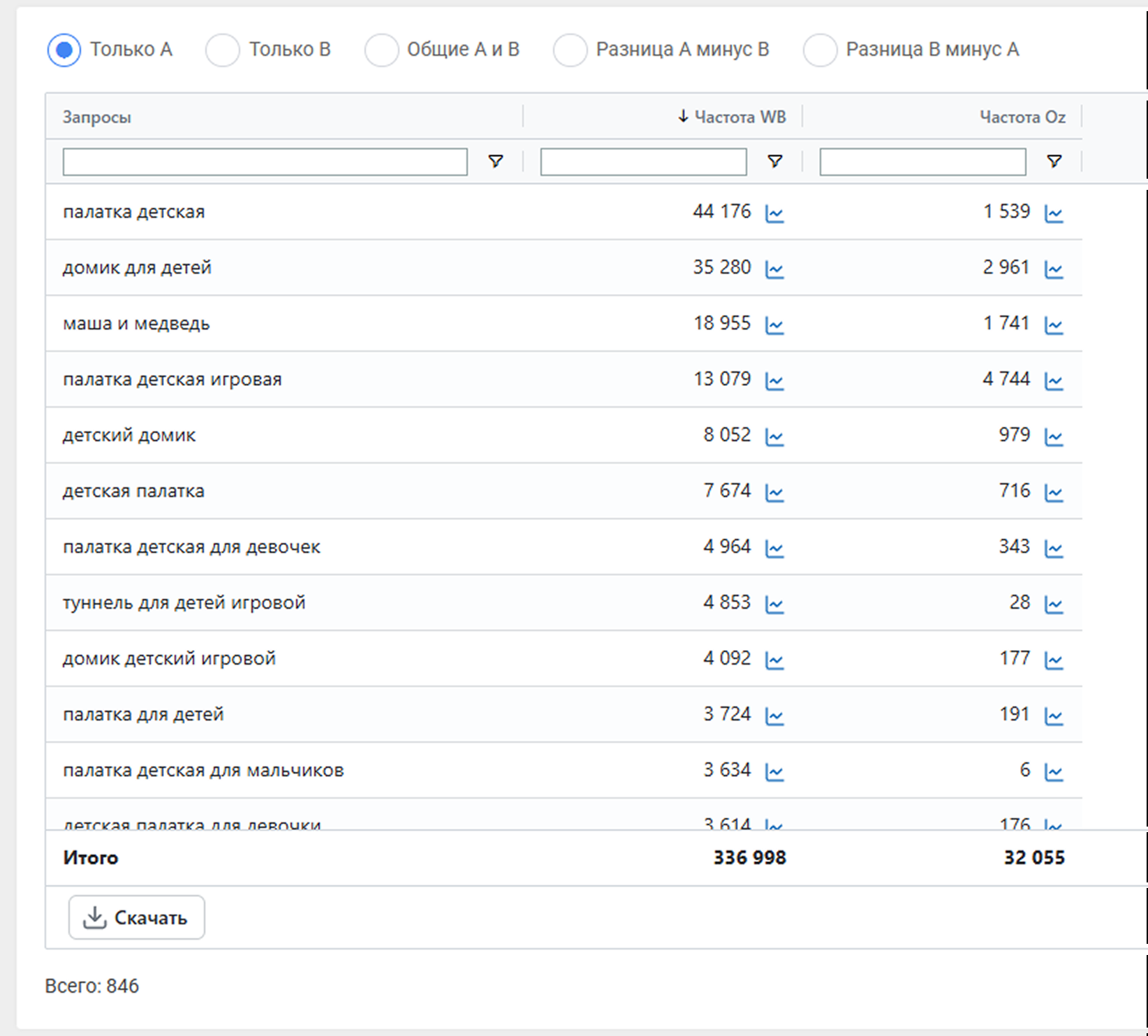This screenshot has height=1036, width=1148.
Task: Open filter menu for Частота Oz column
Action: pyautogui.click(x=1054, y=162)
